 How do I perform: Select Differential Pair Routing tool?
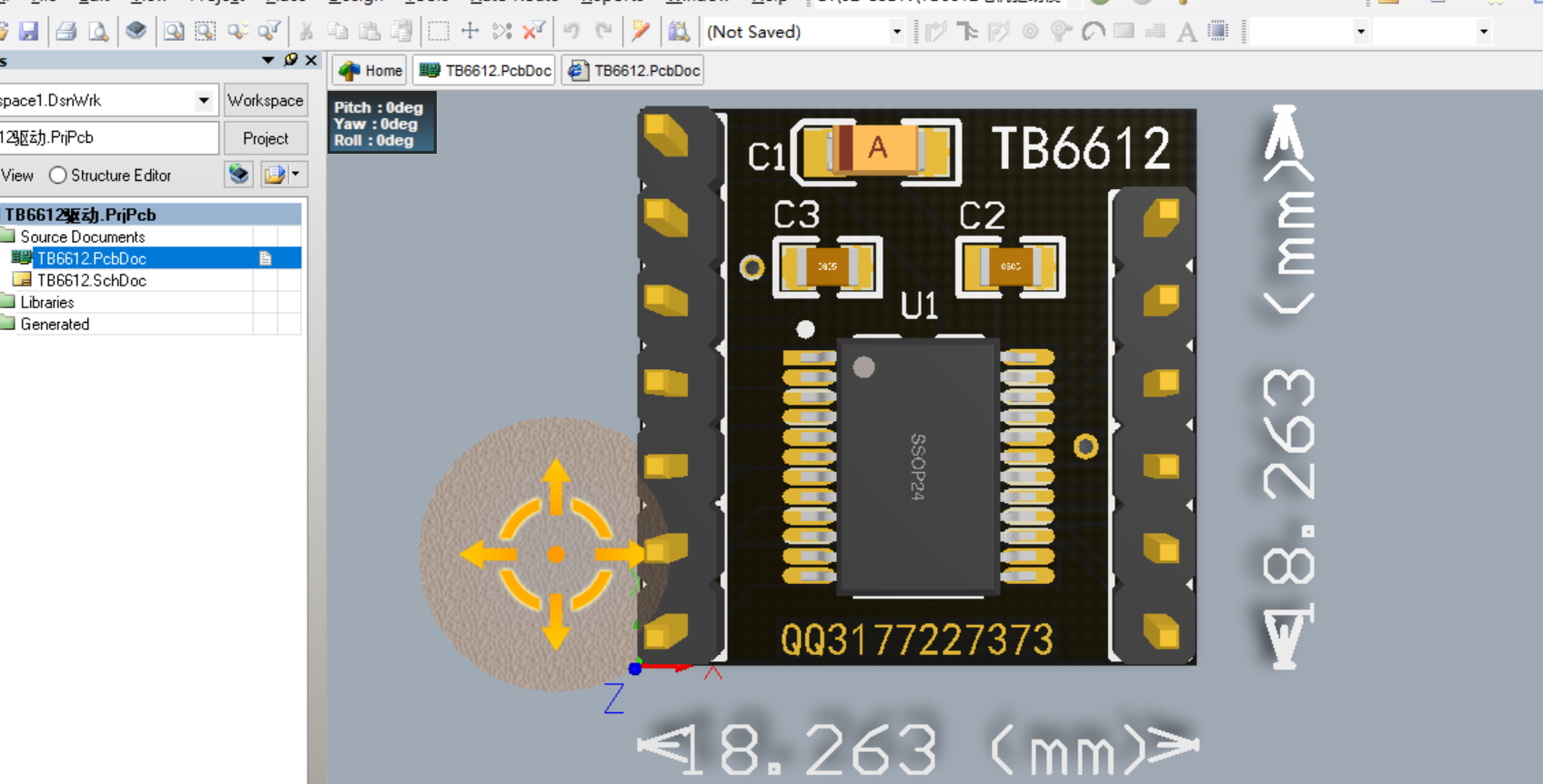[999, 32]
